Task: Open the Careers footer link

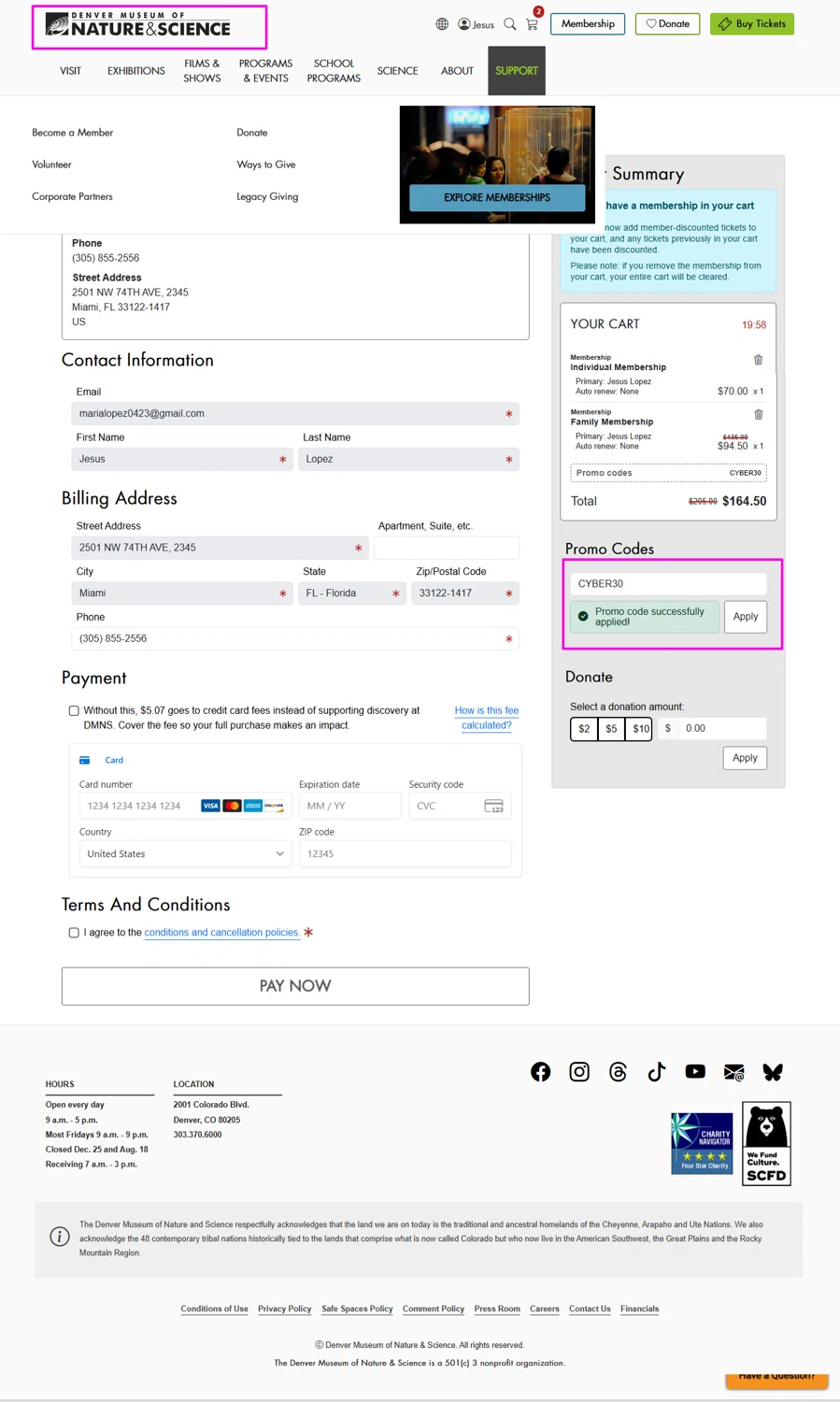Action: (x=545, y=1309)
